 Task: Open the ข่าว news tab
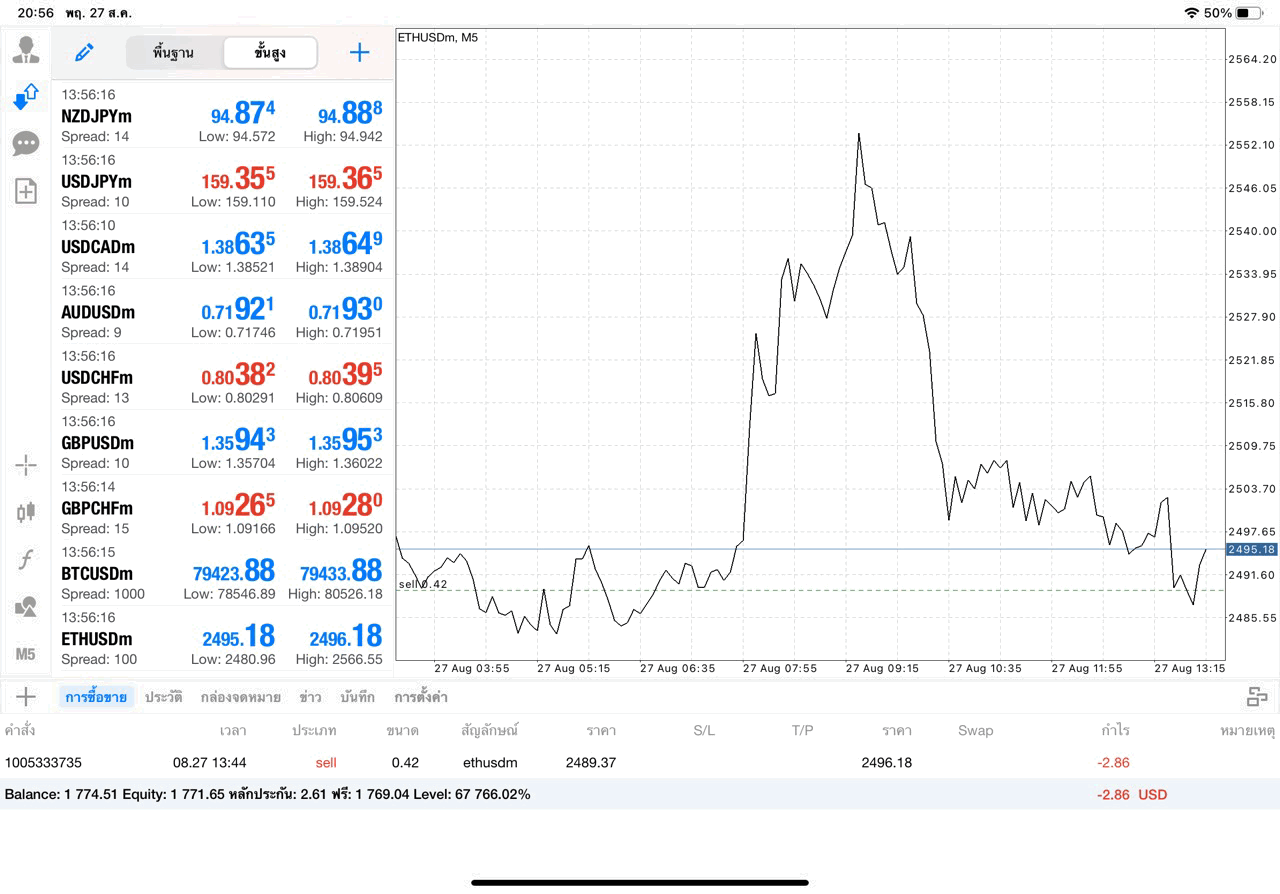[310, 697]
